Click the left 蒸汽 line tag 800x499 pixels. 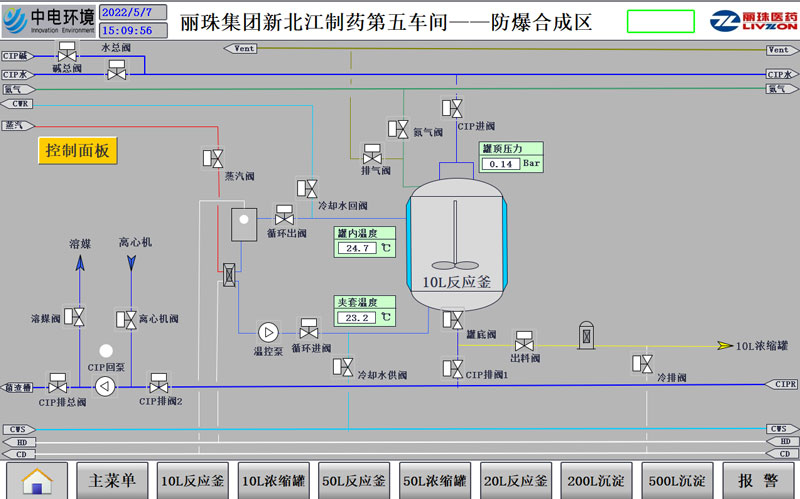(18, 125)
